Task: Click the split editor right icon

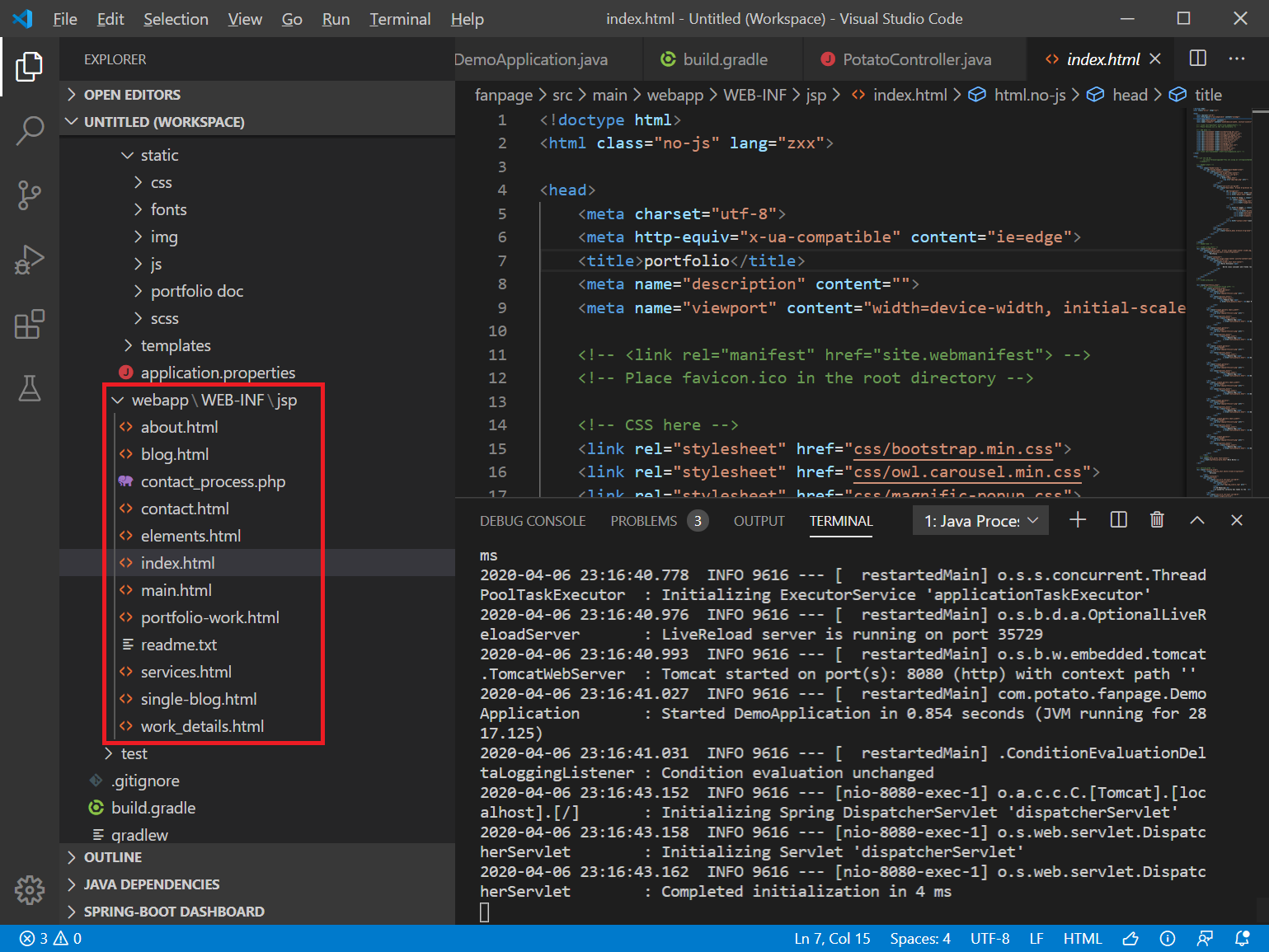Action: (1197, 59)
